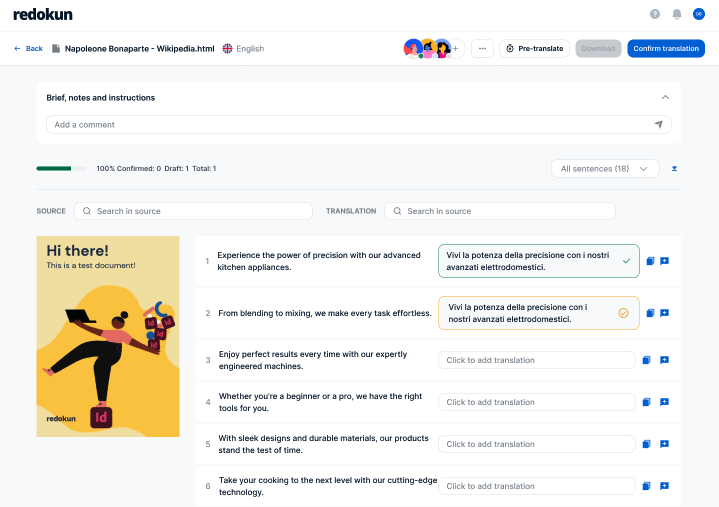Add a collaborator with the plus button
Viewport: 719px width, 507px height.
point(456,49)
